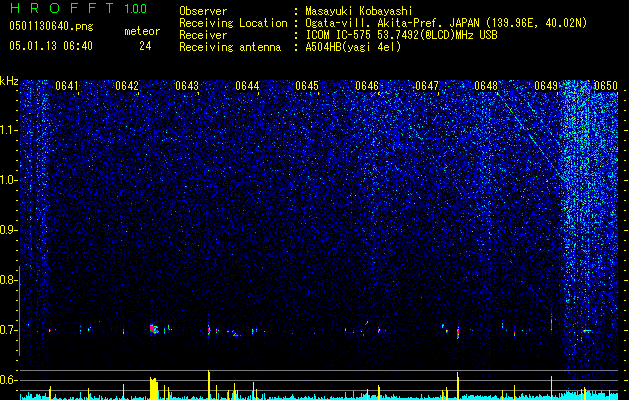Click the 1.1 kHz axis tick label

click(8, 130)
